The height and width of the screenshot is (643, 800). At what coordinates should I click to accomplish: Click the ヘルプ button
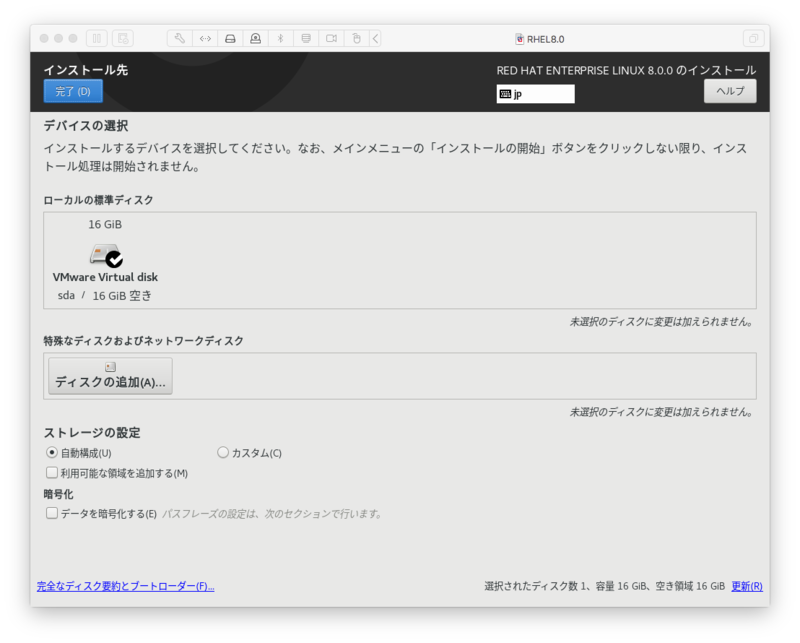pyautogui.click(x=730, y=91)
